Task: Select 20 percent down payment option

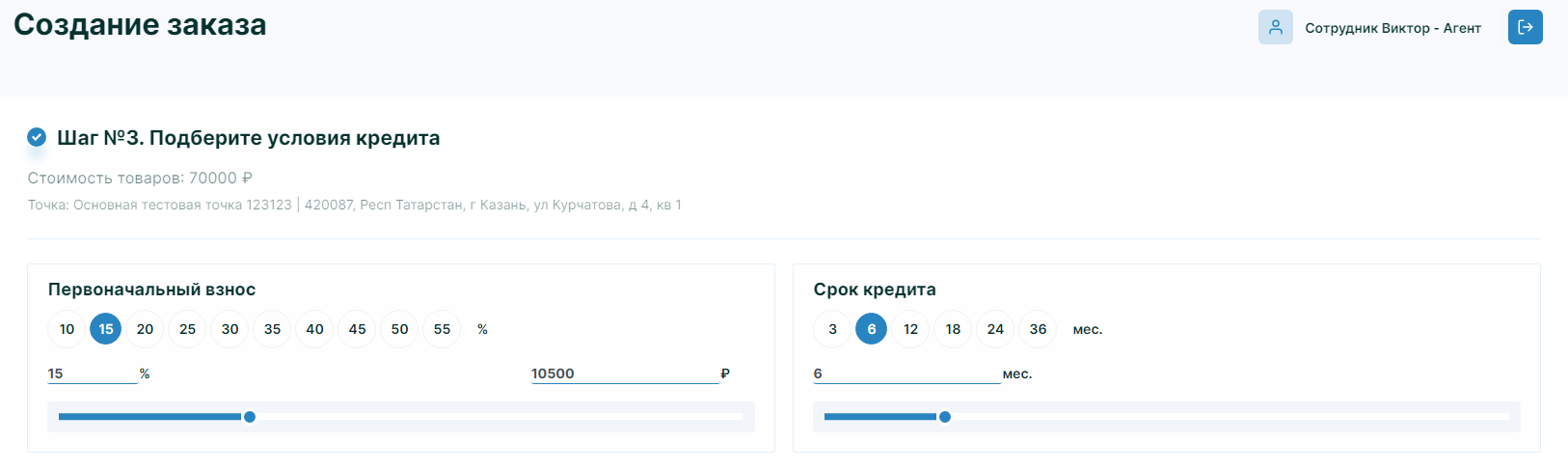Action: [x=145, y=329]
